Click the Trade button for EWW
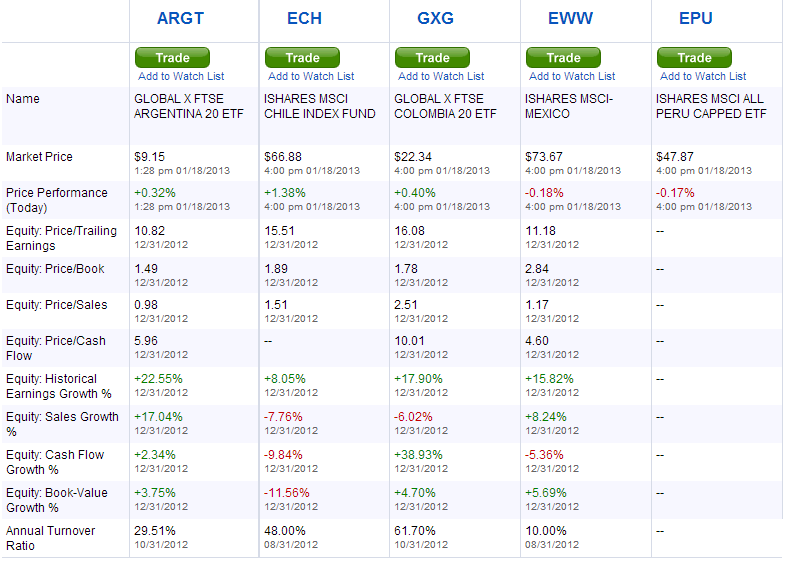 (x=563, y=58)
